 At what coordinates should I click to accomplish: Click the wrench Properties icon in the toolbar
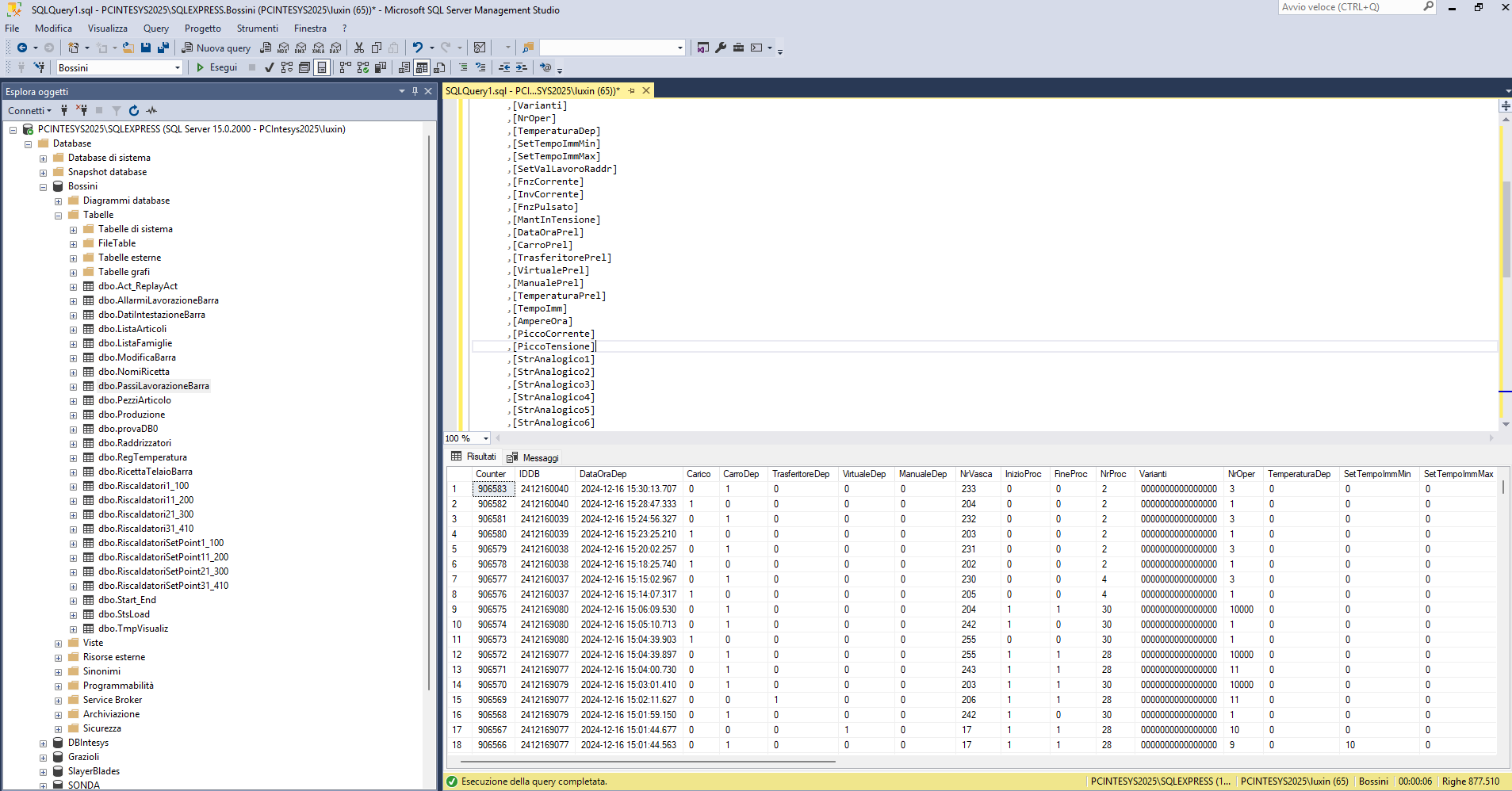click(x=721, y=48)
